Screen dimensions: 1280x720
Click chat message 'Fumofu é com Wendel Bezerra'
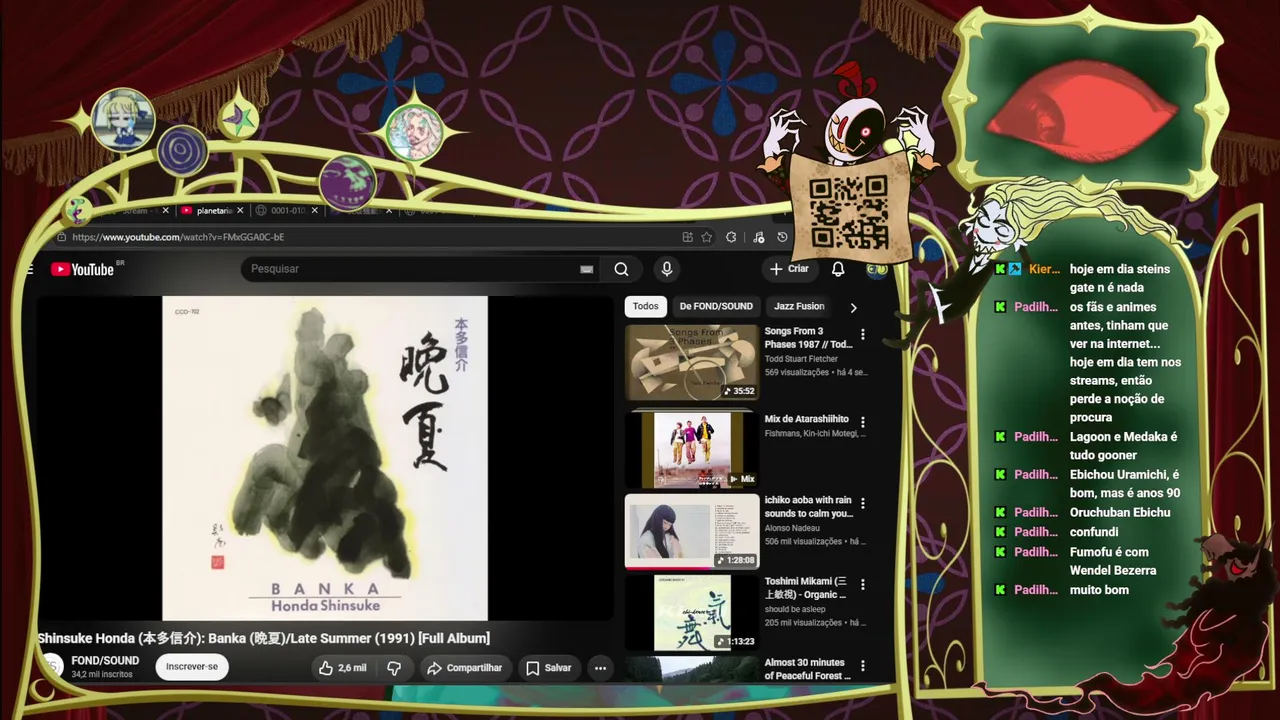point(1113,561)
